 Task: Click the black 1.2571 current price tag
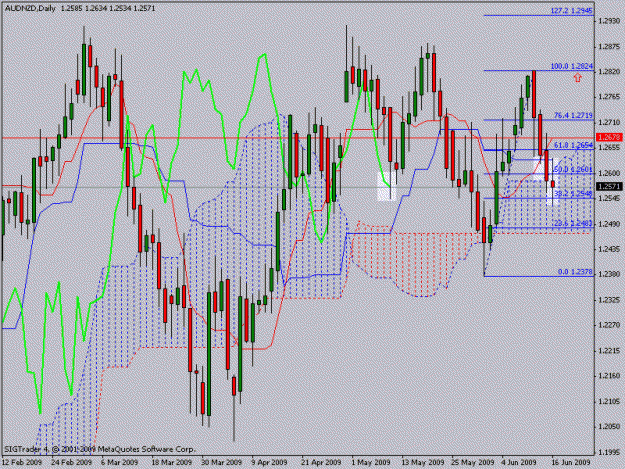point(610,186)
